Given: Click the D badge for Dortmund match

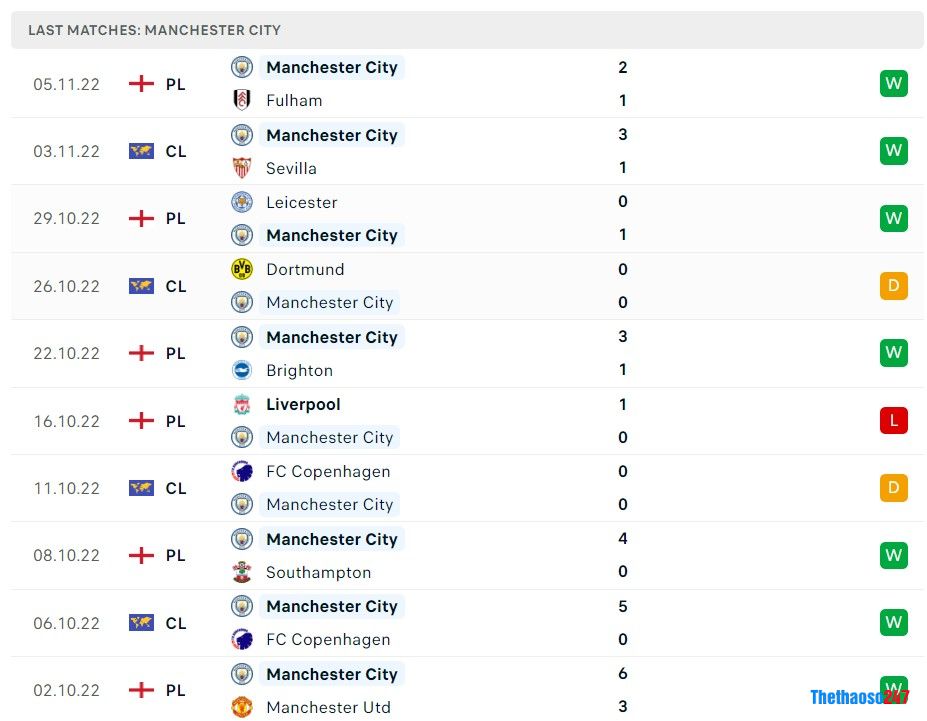Looking at the screenshot, I should [x=893, y=286].
